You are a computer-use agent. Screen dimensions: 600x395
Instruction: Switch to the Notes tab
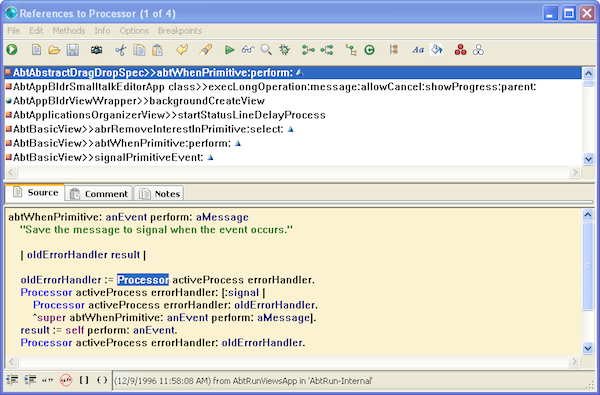point(159,194)
